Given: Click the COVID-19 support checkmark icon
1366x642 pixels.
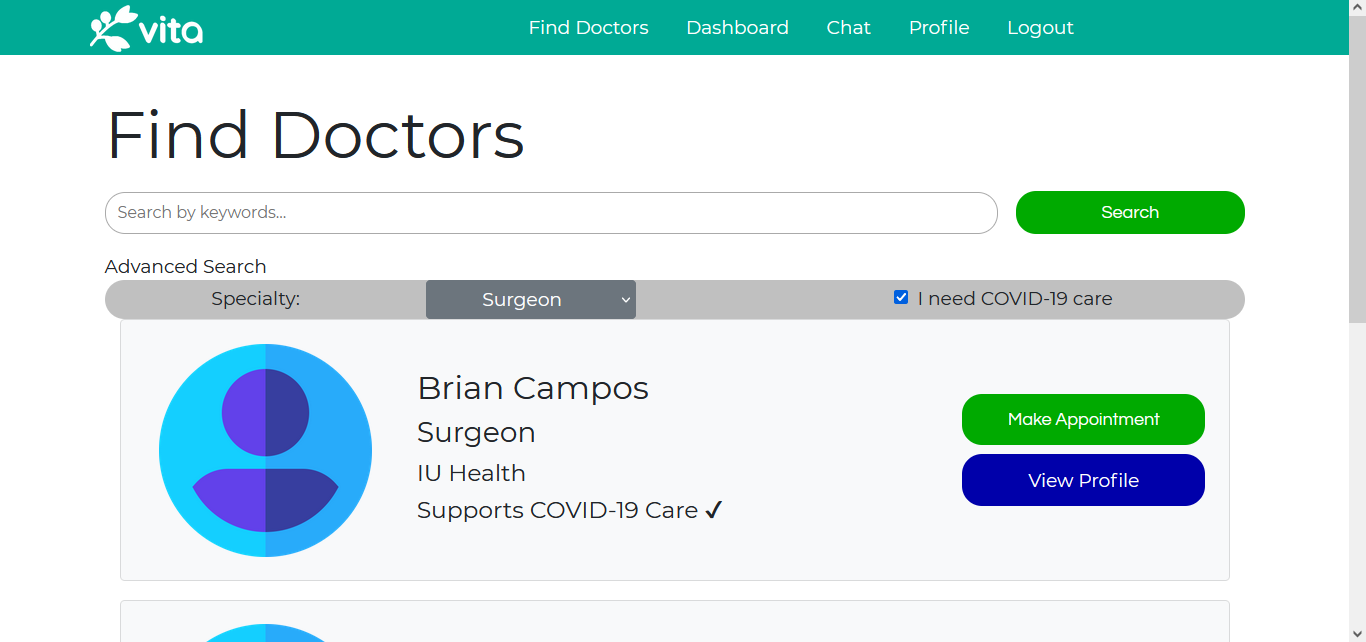Looking at the screenshot, I should click(713, 510).
